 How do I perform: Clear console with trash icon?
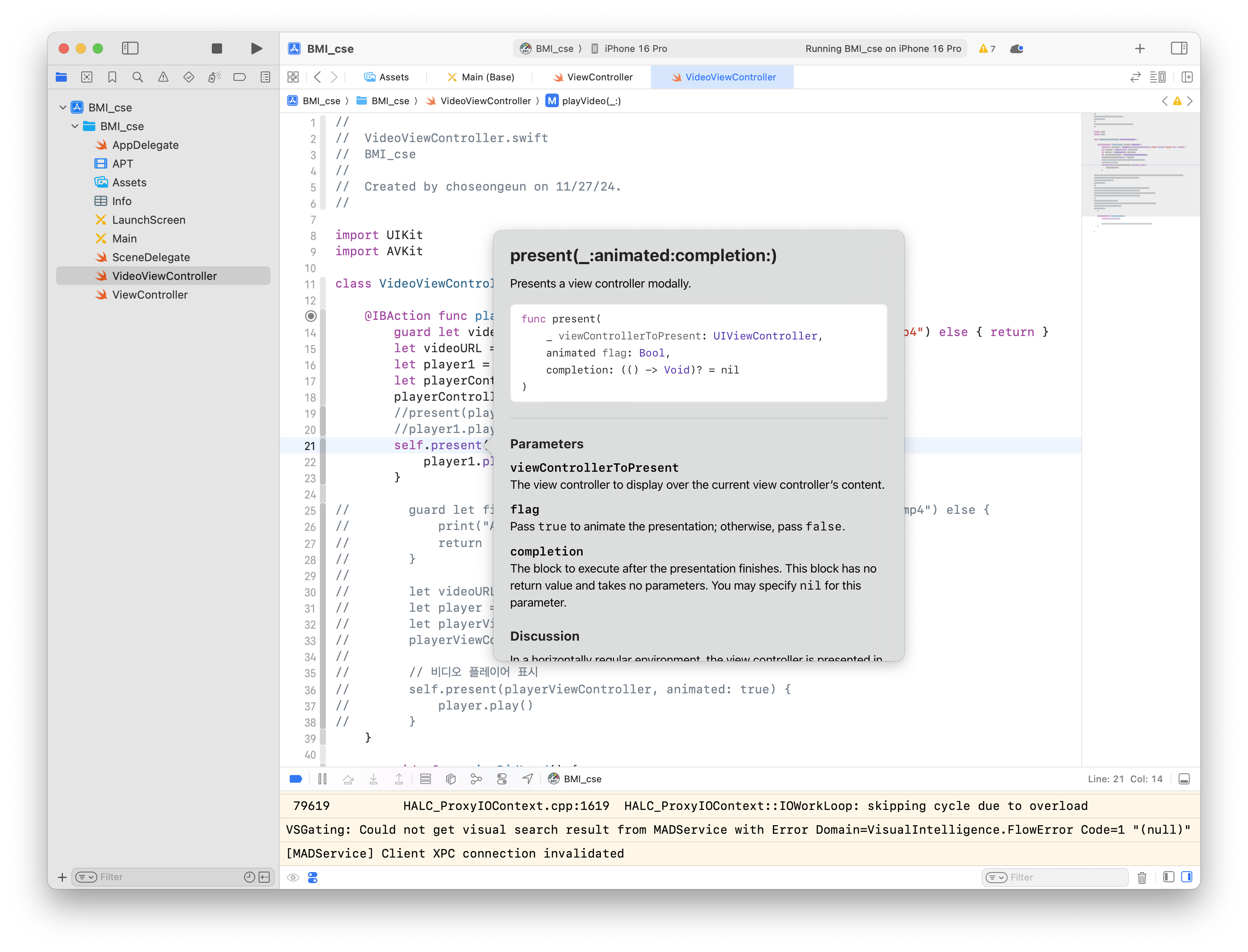coord(1142,877)
